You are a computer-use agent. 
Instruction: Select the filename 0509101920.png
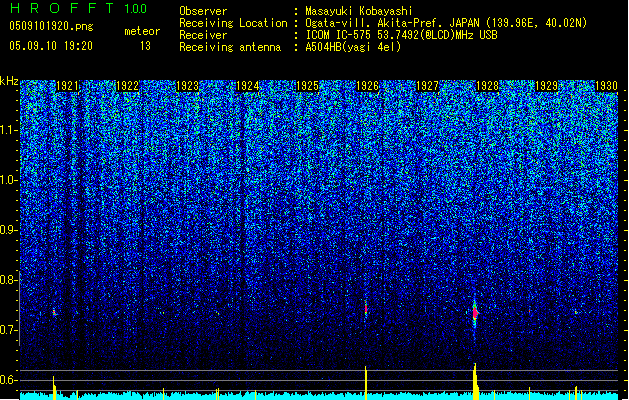tap(51, 26)
